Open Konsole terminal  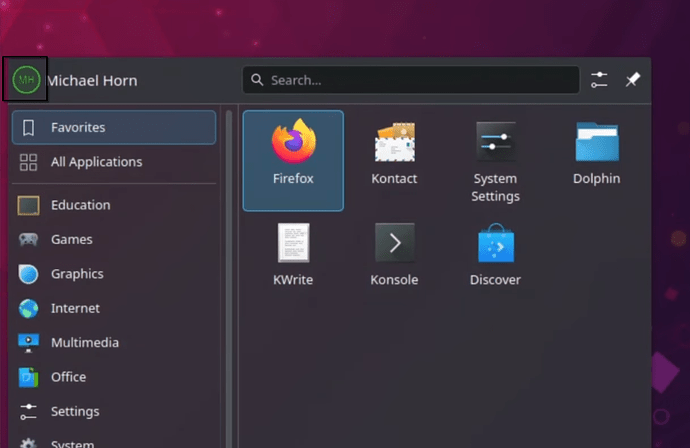(394, 255)
